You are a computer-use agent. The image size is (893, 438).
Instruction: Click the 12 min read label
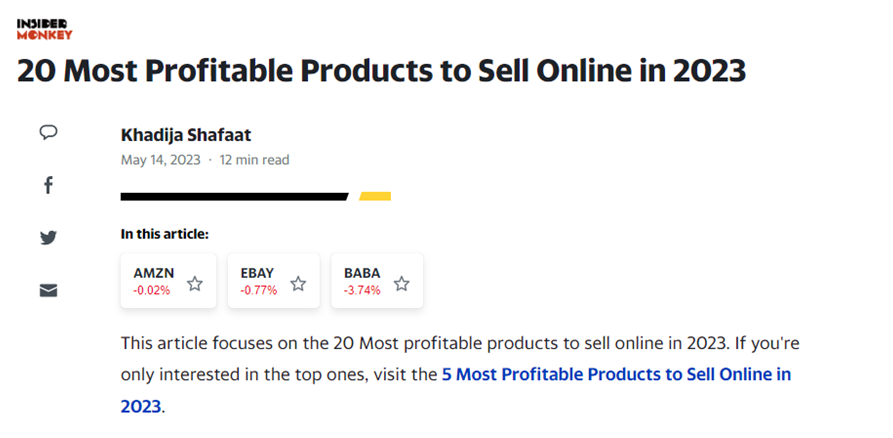[x=255, y=160]
